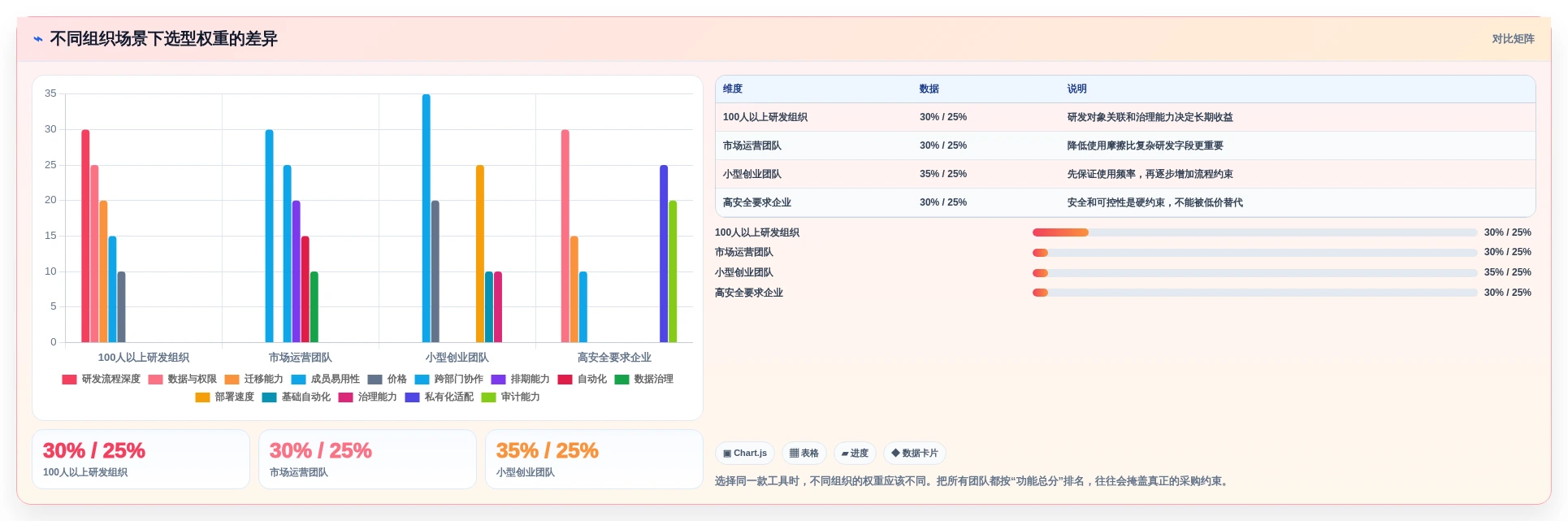Select the 表格 tag chip

coord(804,454)
